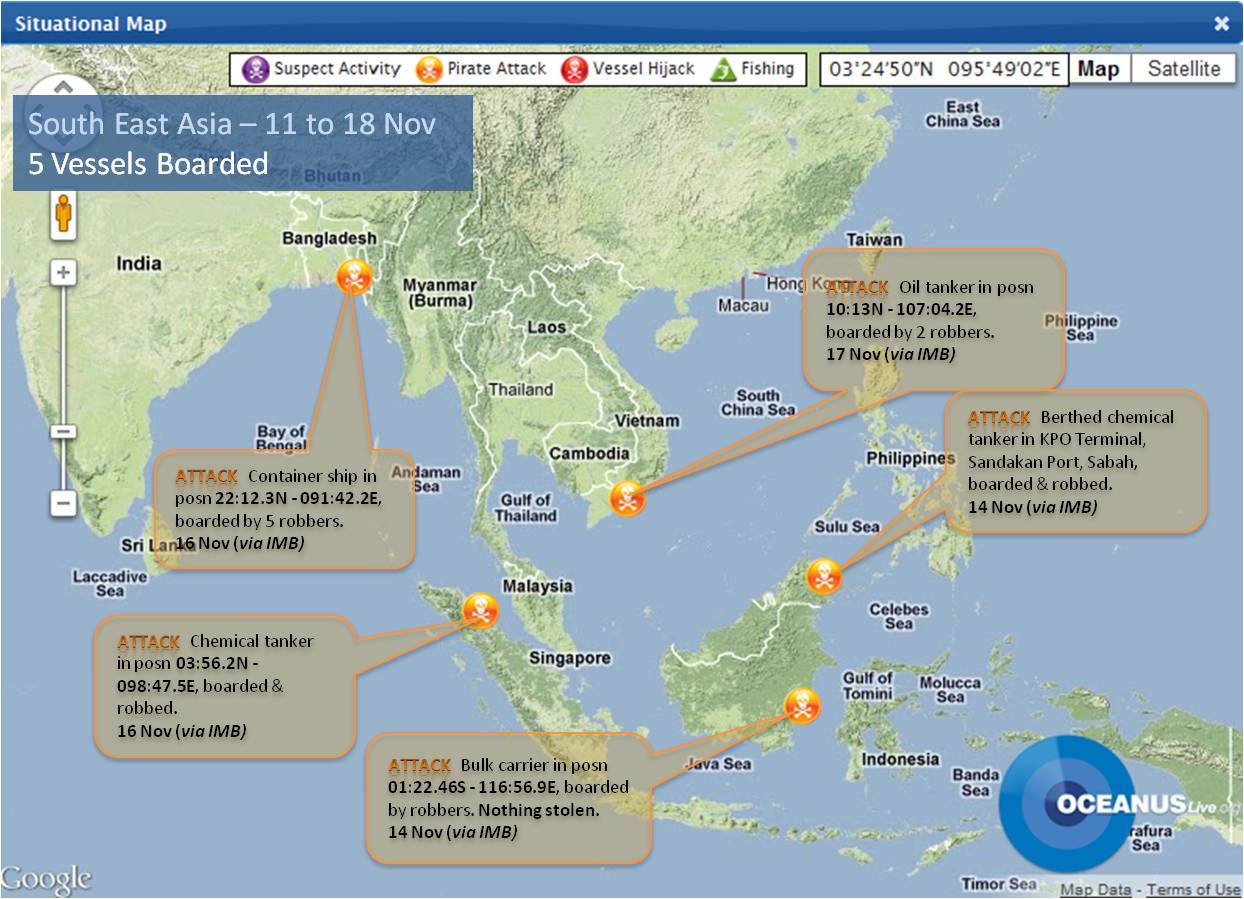
Task: Click the pirate attack marker off southern Vietnam
Action: [627, 498]
